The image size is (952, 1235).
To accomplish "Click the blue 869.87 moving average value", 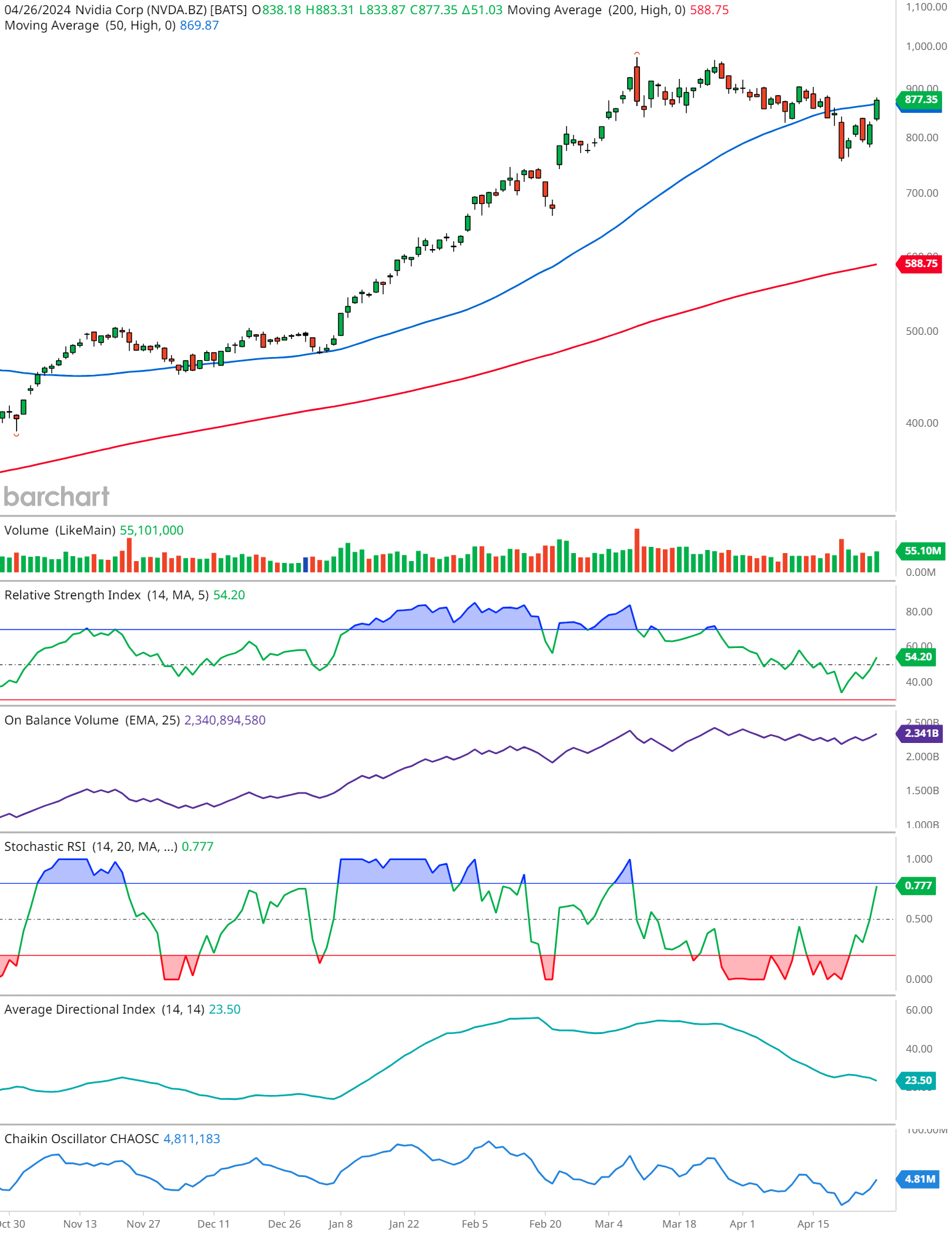I will coord(199,25).
